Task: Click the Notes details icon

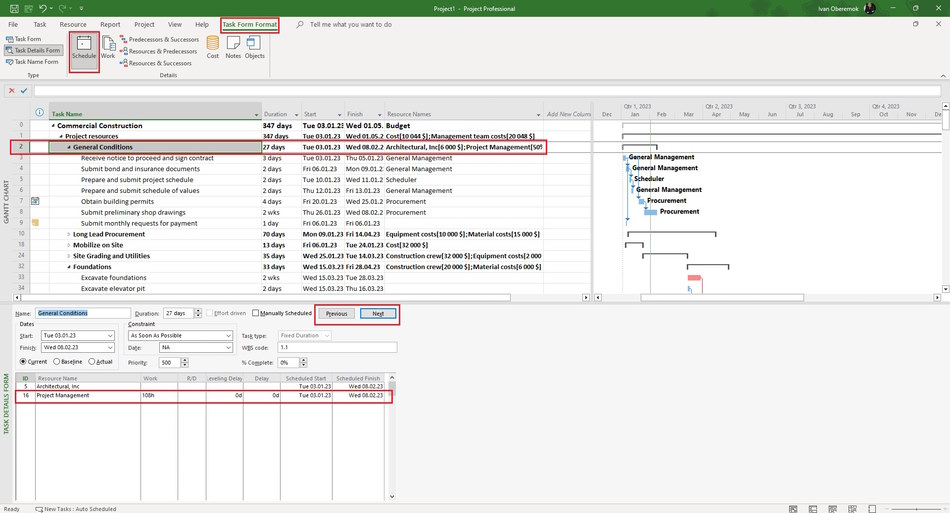Action: [x=233, y=47]
